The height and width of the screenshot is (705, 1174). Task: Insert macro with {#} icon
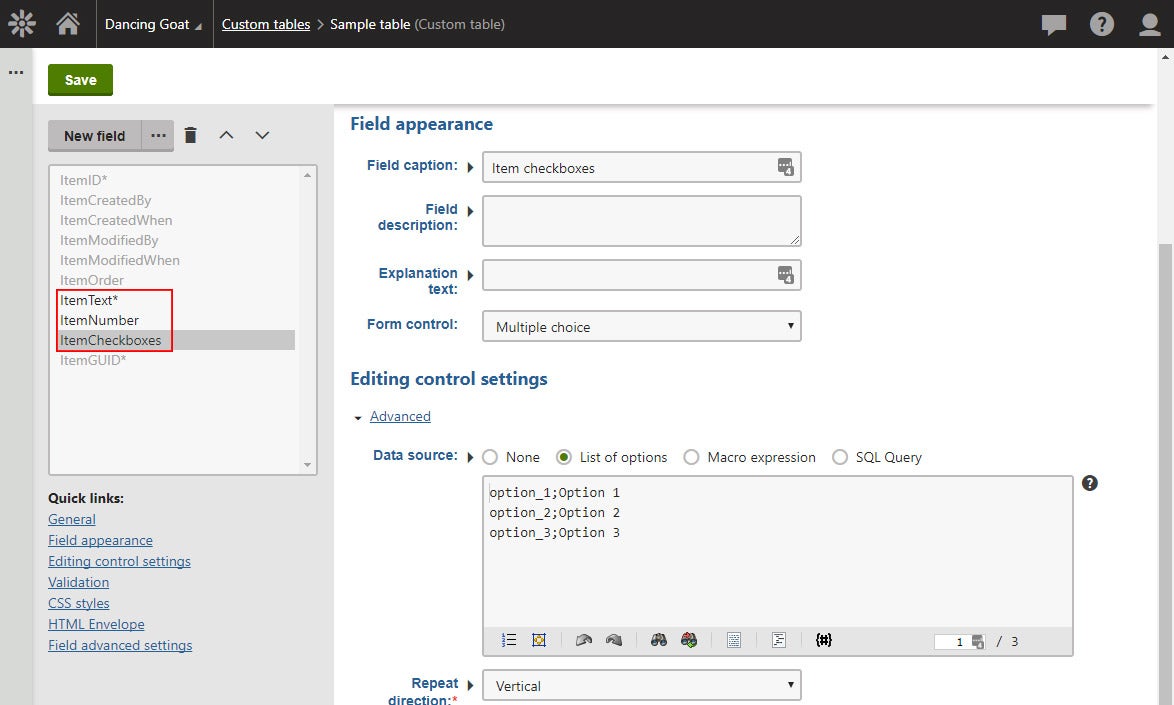(824, 640)
